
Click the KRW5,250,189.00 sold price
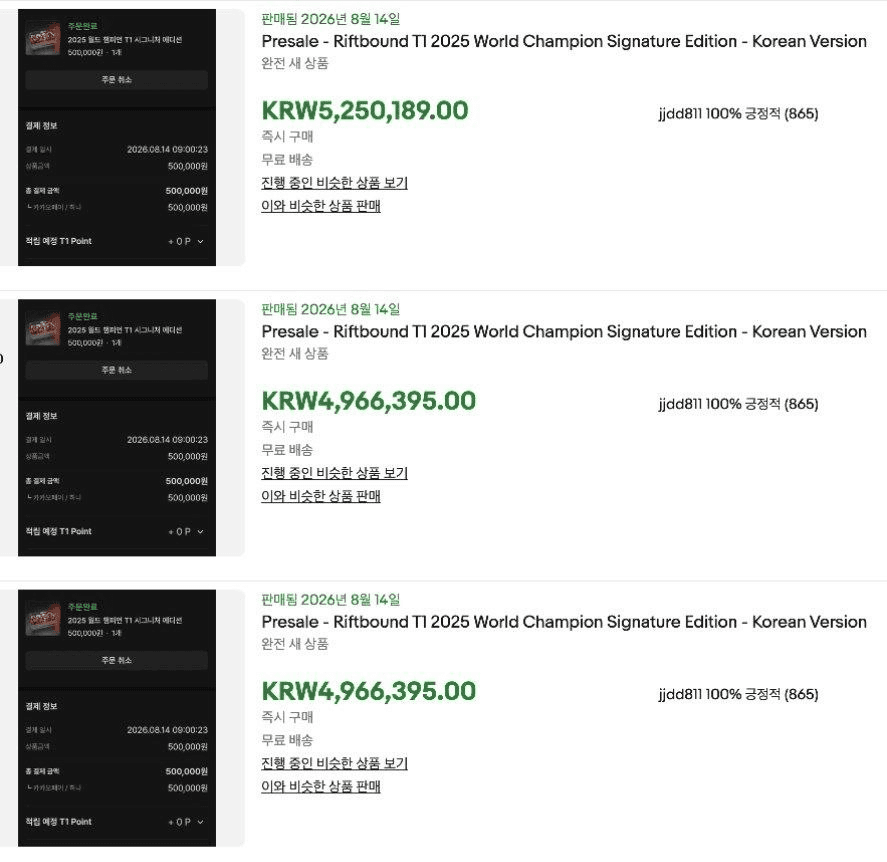point(365,110)
